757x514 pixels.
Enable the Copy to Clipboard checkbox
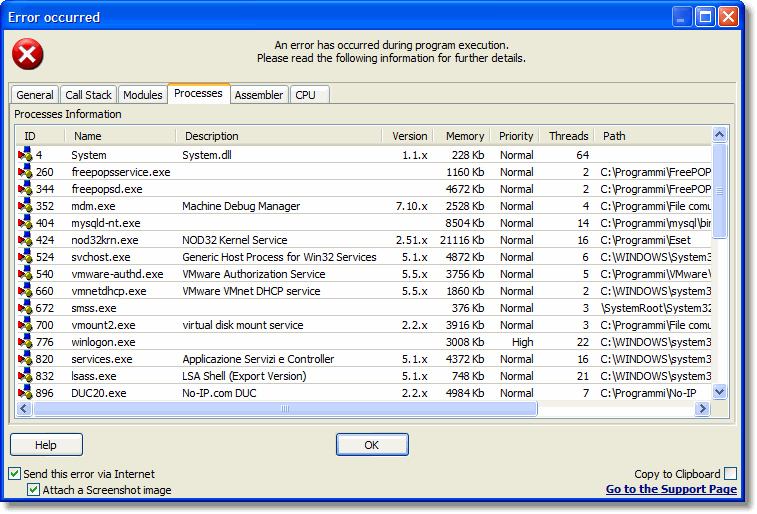(x=731, y=473)
